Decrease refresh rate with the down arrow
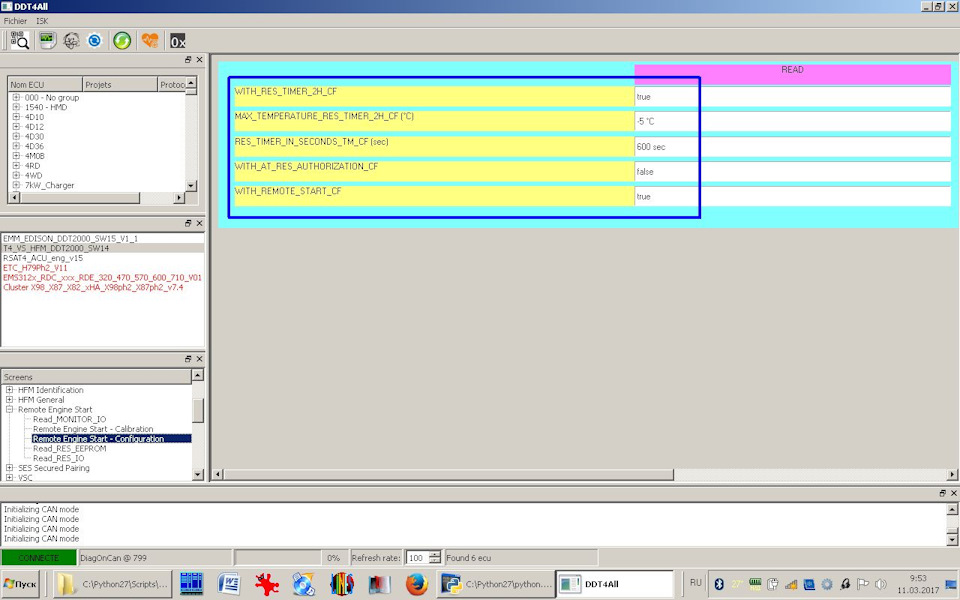The image size is (960, 600). coord(435,561)
